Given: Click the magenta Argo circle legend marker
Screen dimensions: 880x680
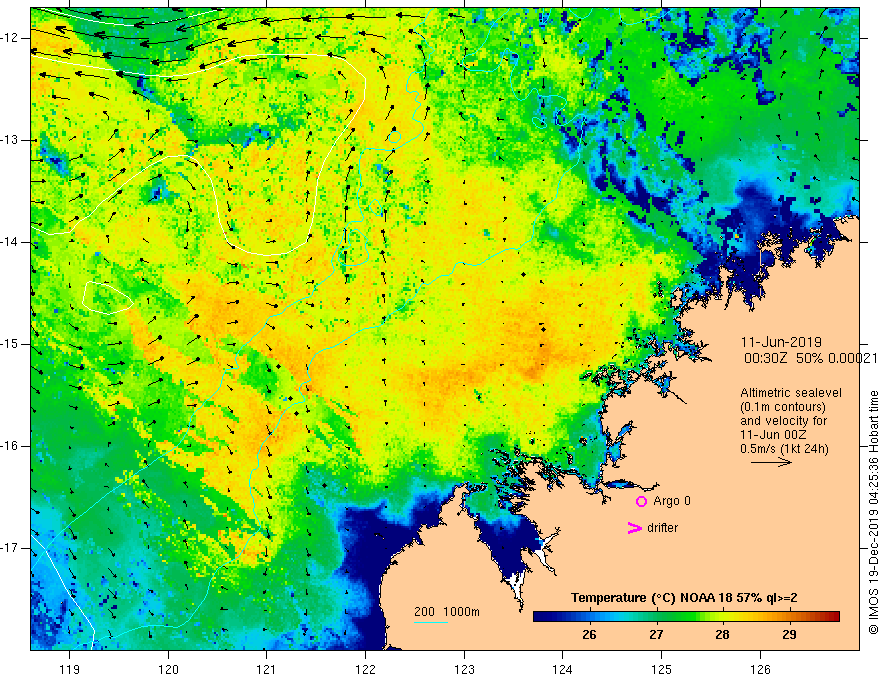Looking at the screenshot, I should pos(641,502).
